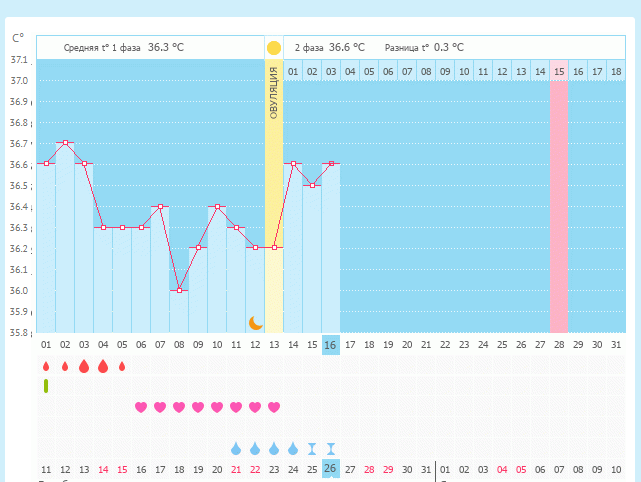Click calendar date 26 in the bottom row
641x482 pixels.
coord(331,468)
